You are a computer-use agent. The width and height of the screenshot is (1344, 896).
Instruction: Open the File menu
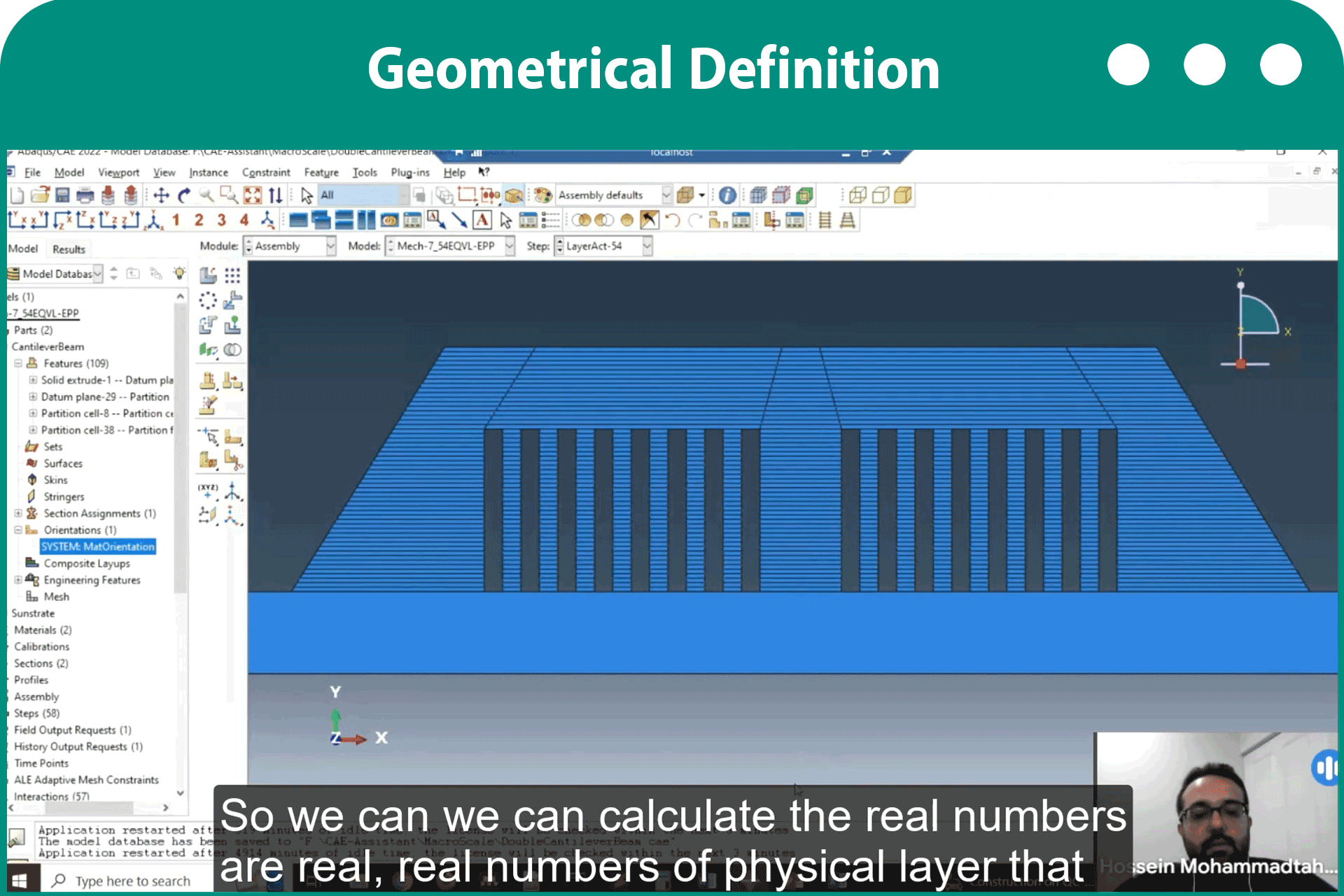point(32,172)
